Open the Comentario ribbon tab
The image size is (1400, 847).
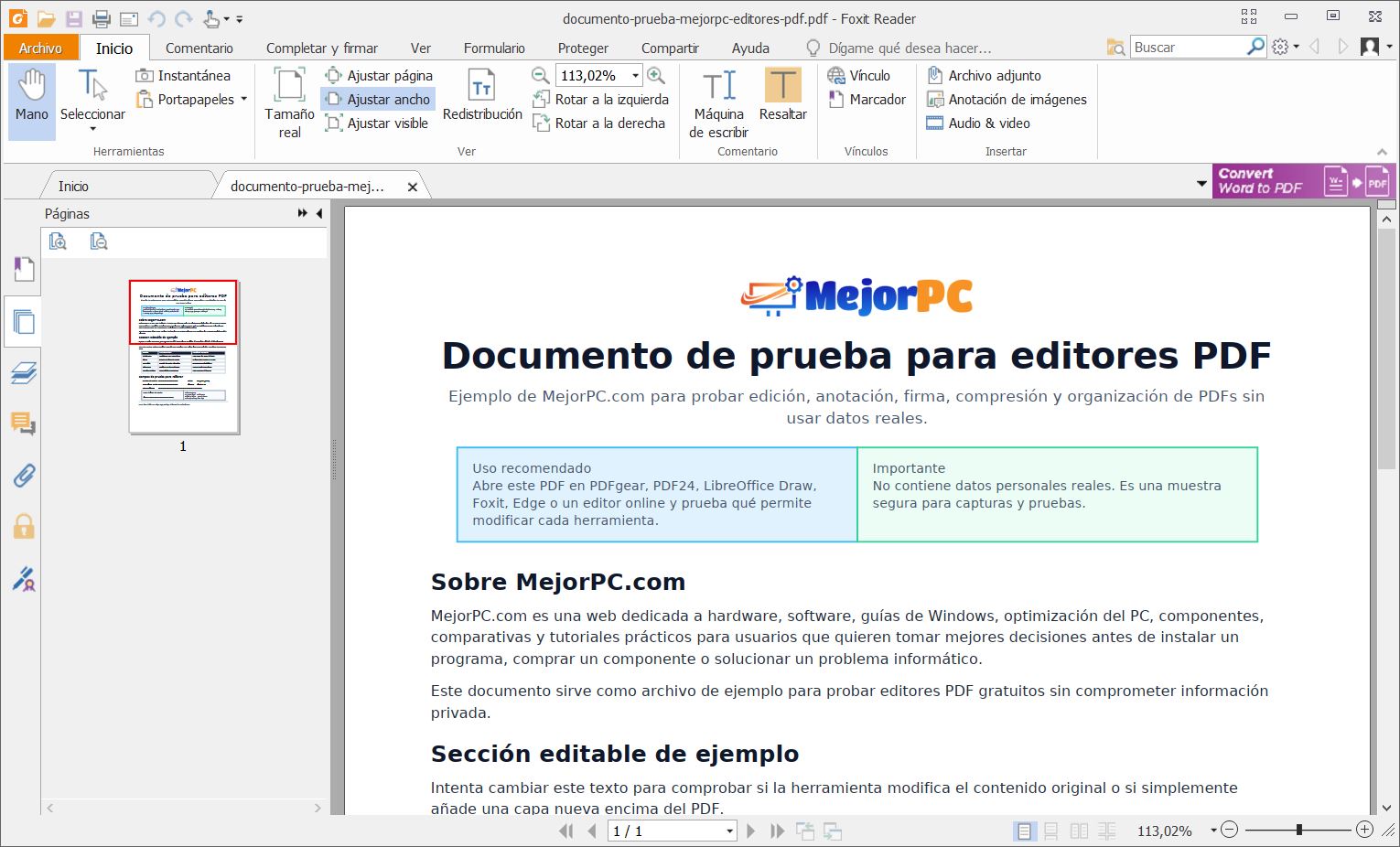[x=199, y=48]
